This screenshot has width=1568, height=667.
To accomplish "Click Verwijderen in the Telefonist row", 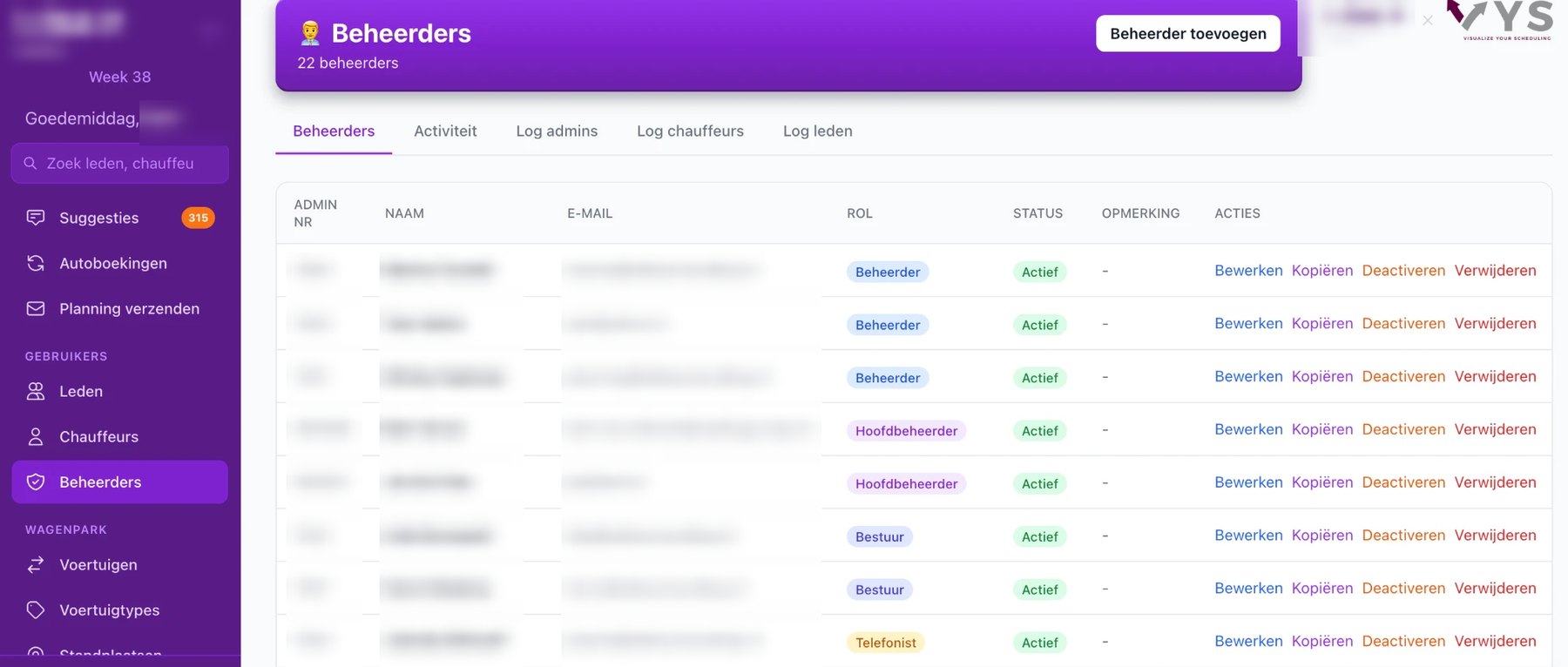I will [1495, 641].
